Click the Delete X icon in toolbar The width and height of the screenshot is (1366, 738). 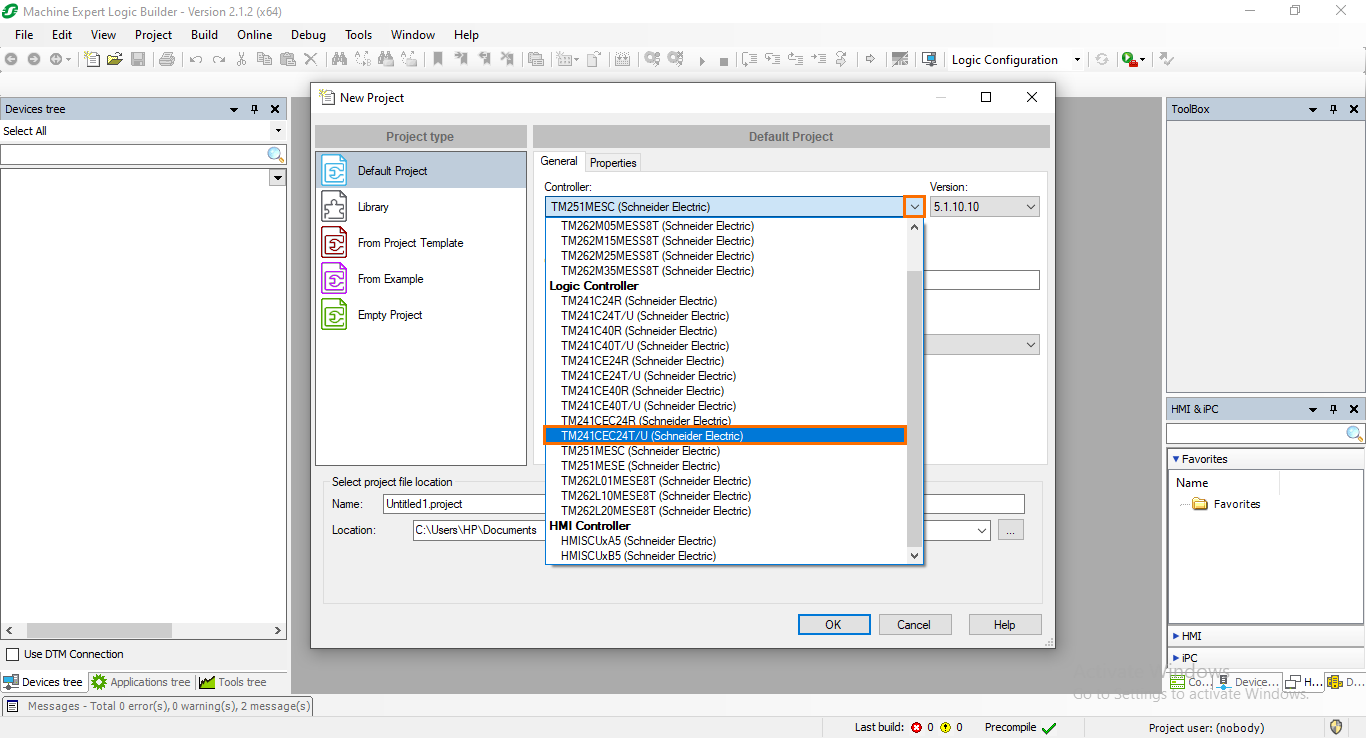pos(310,59)
